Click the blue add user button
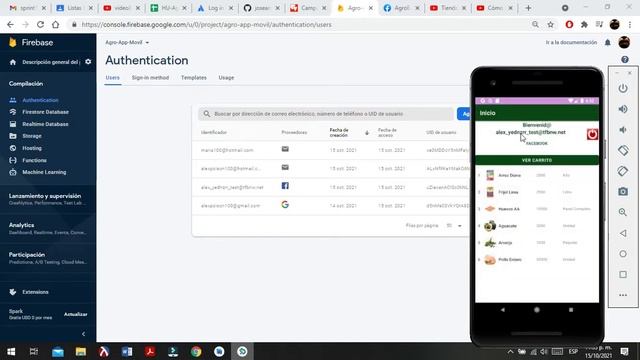This screenshot has width=640, height=360. (x=464, y=114)
